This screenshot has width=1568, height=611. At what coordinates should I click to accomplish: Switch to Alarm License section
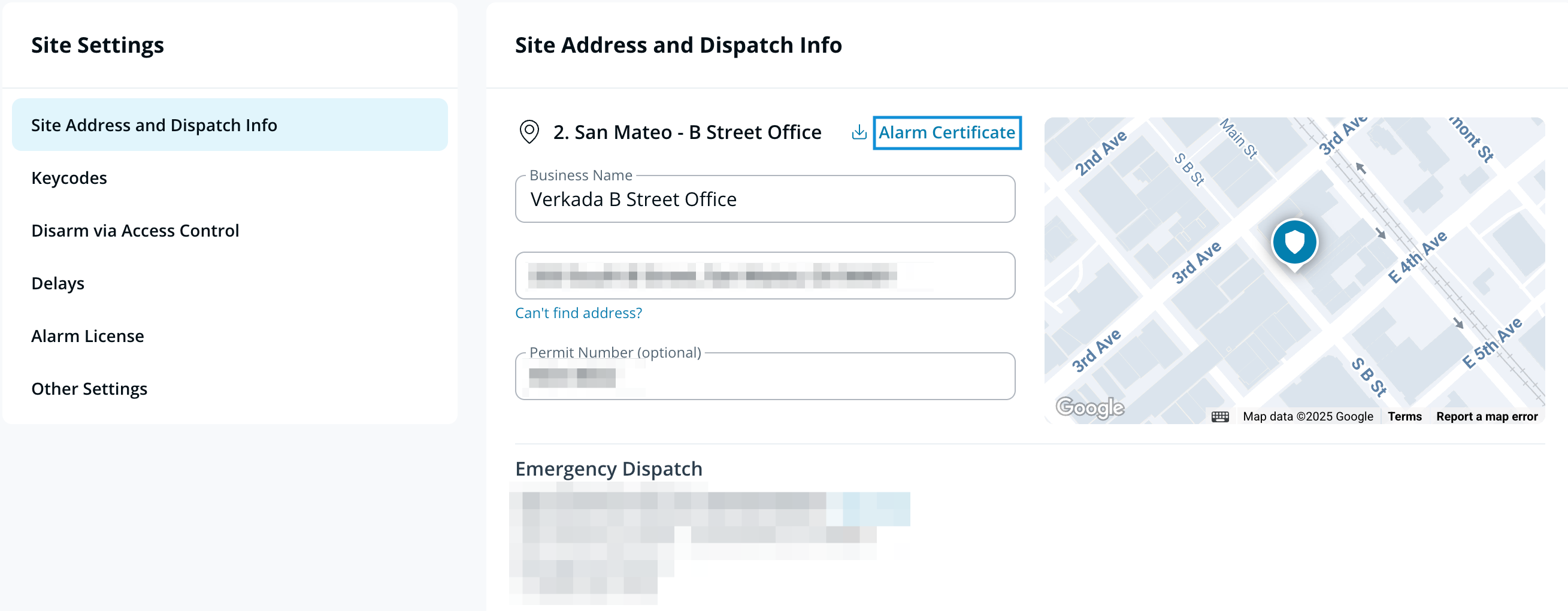point(87,336)
